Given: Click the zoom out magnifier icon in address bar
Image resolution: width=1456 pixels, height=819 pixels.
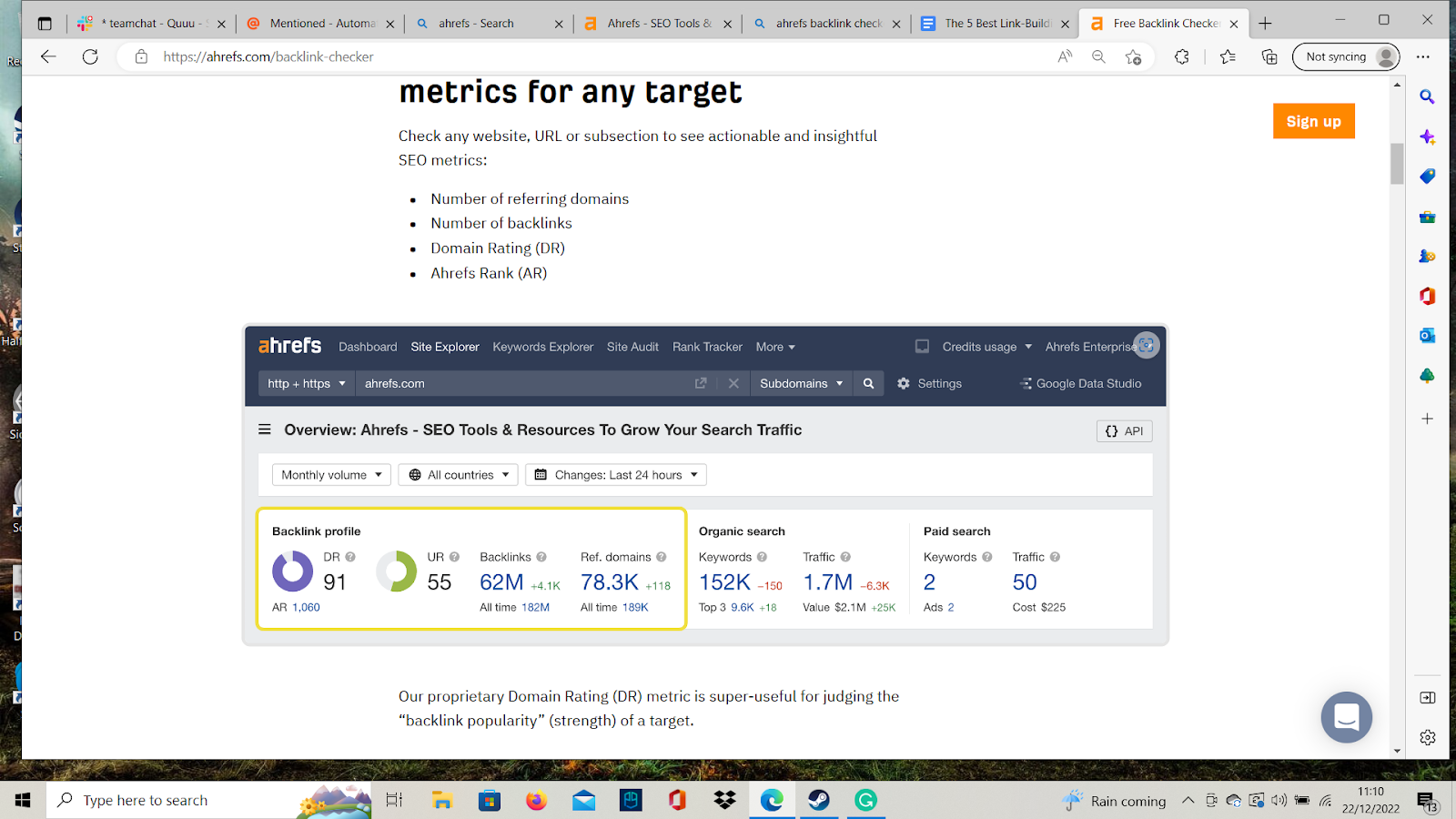Looking at the screenshot, I should point(1098,56).
